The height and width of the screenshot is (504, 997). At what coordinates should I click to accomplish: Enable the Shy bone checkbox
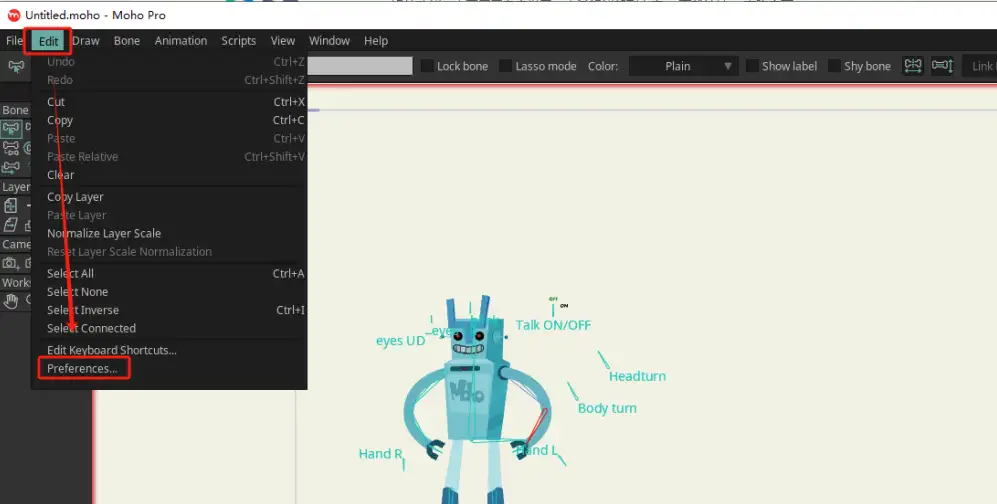(x=834, y=66)
